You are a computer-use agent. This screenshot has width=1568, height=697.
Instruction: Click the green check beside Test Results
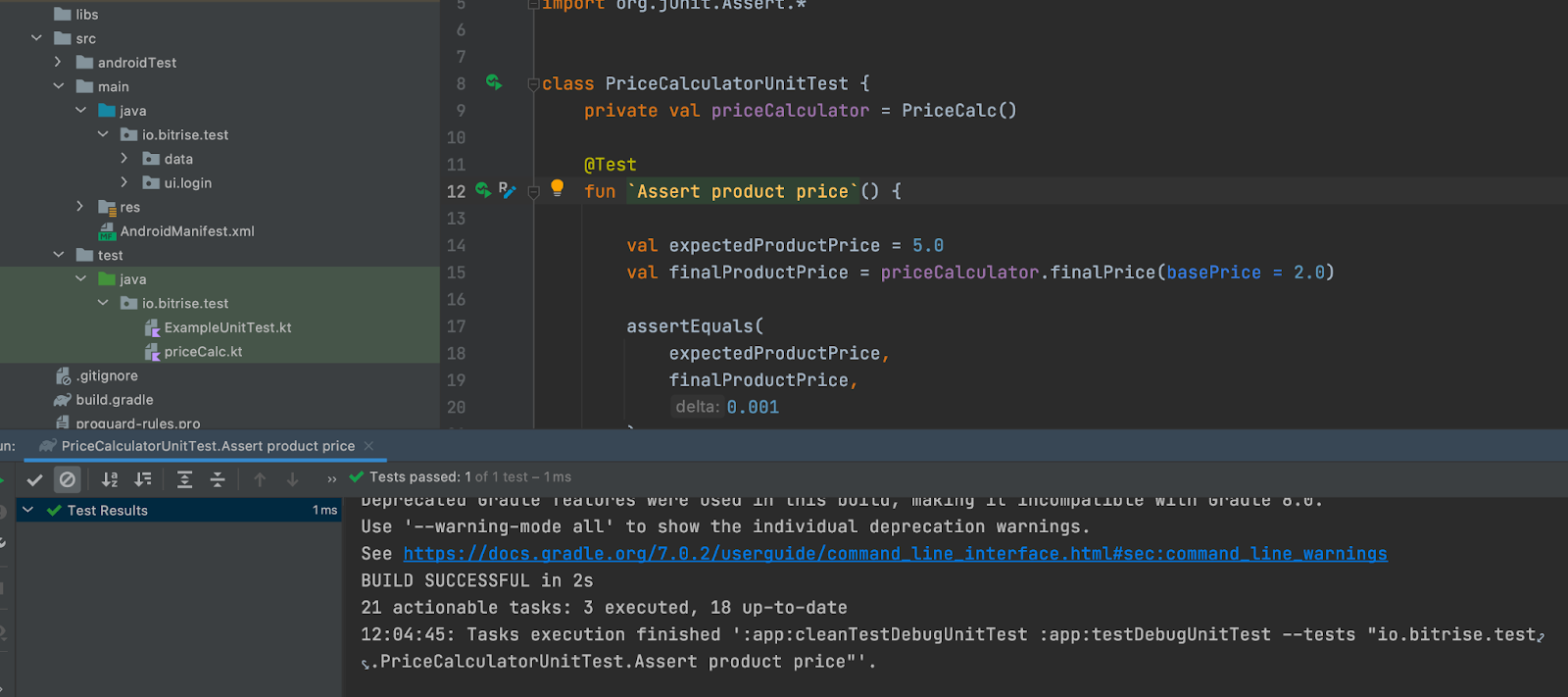coord(54,510)
